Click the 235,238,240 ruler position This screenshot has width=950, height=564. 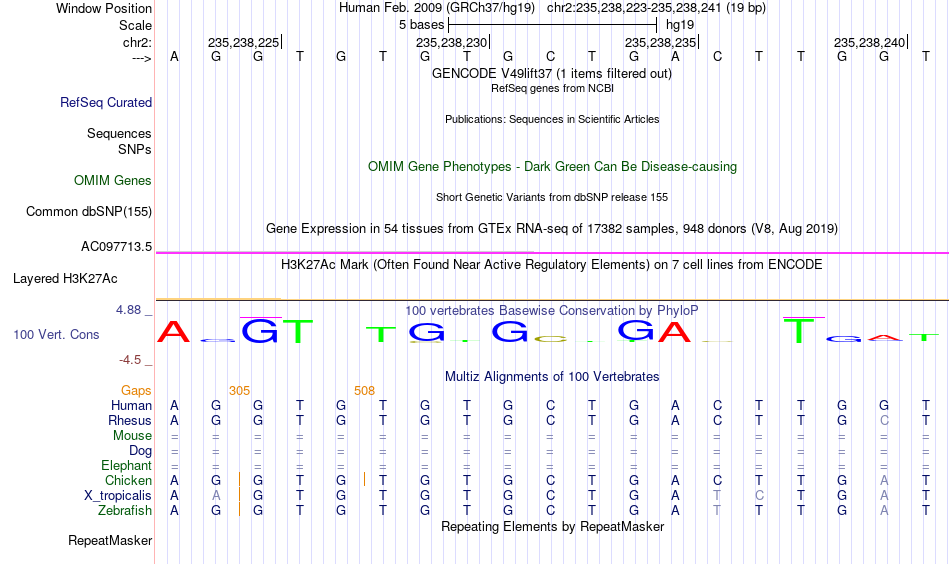pos(870,42)
